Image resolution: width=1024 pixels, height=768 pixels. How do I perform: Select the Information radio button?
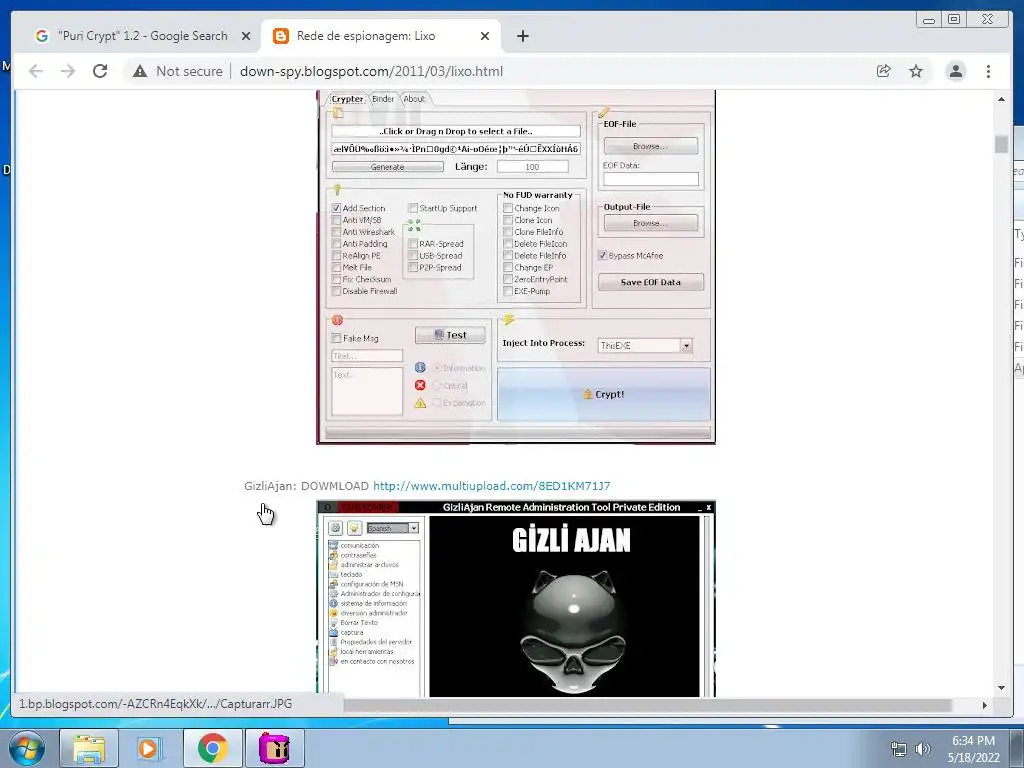(437, 368)
